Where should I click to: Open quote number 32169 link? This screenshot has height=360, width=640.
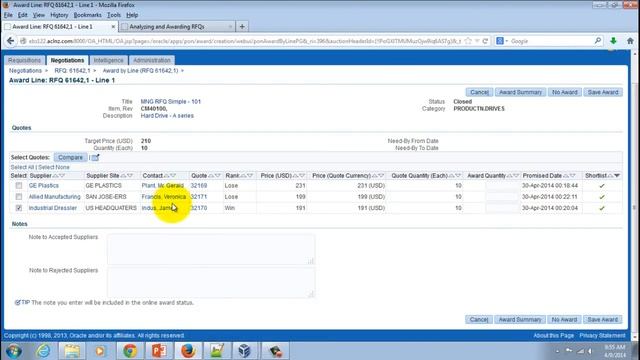[x=199, y=186]
